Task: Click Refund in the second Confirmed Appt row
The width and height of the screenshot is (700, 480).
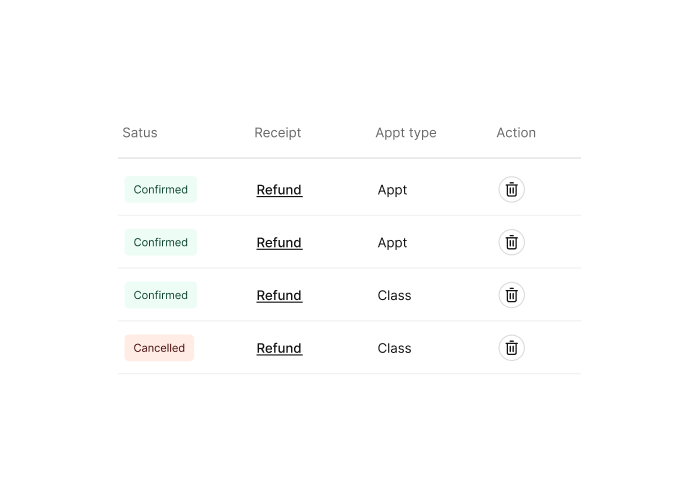Action: pyautogui.click(x=279, y=243)
